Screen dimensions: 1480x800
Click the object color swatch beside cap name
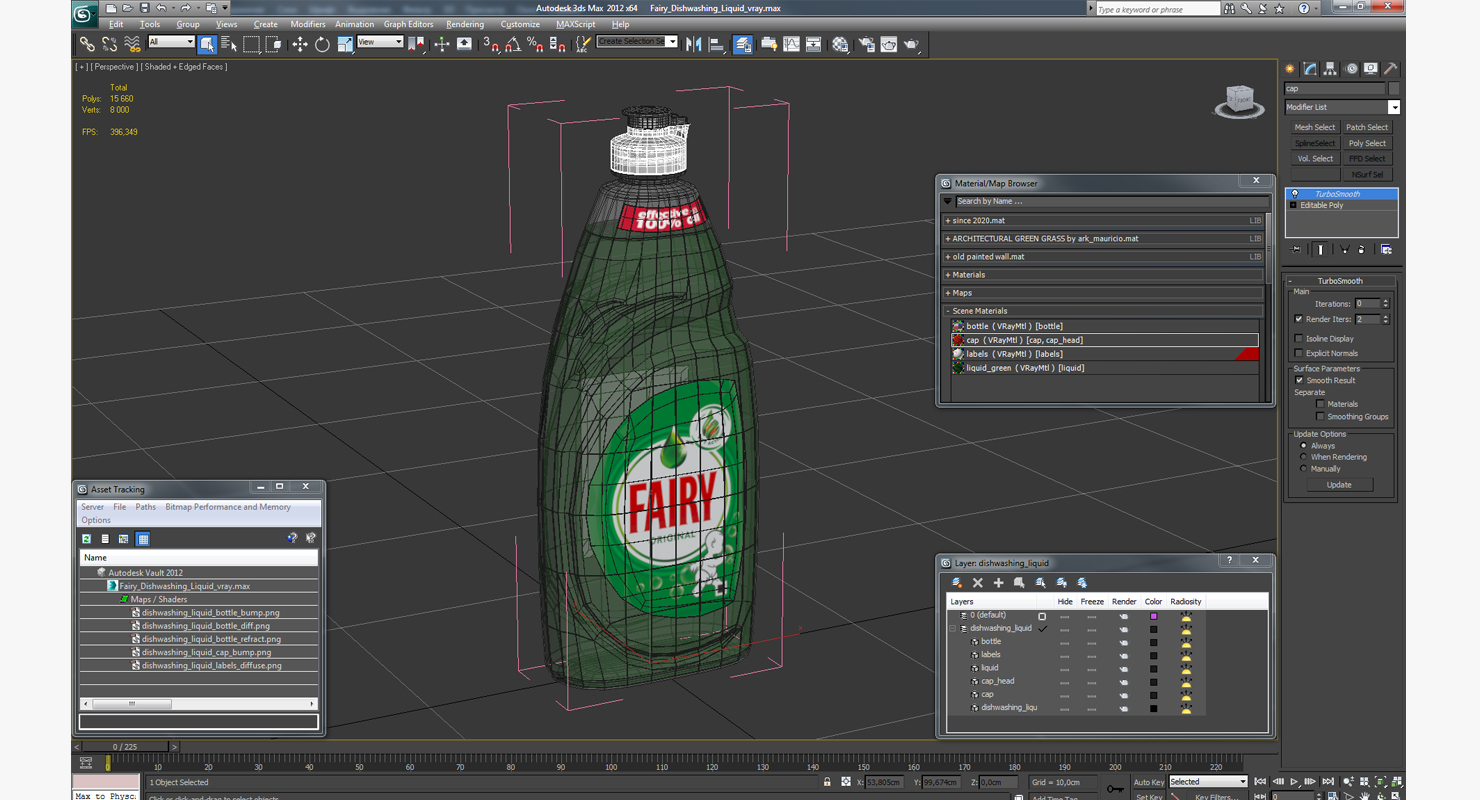pos(1394,89)
